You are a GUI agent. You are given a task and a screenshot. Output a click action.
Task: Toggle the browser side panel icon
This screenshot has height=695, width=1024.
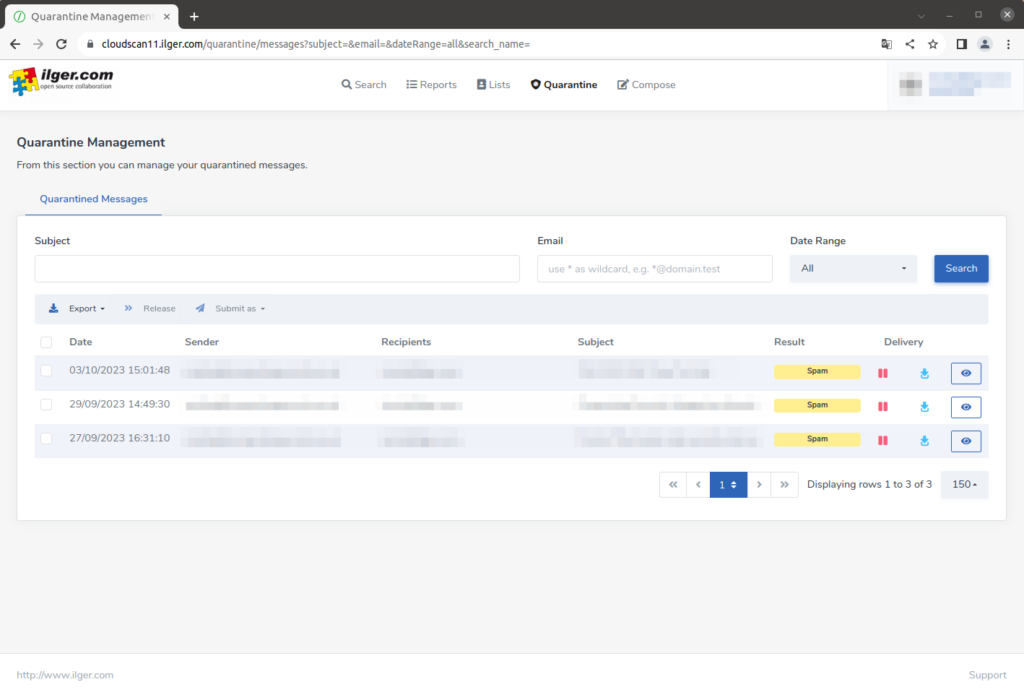tap(961, 44)
